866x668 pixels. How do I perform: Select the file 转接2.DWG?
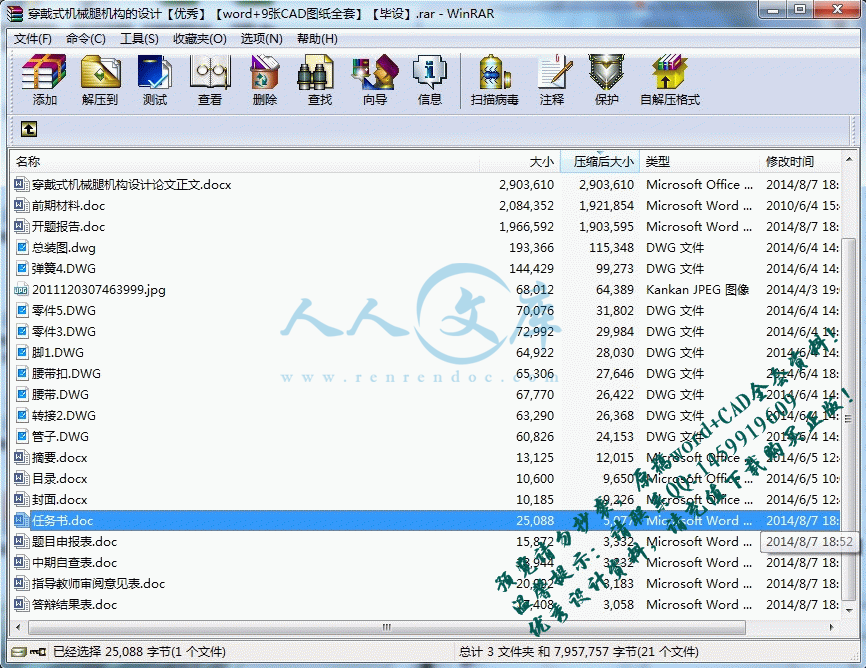[64, 415]
